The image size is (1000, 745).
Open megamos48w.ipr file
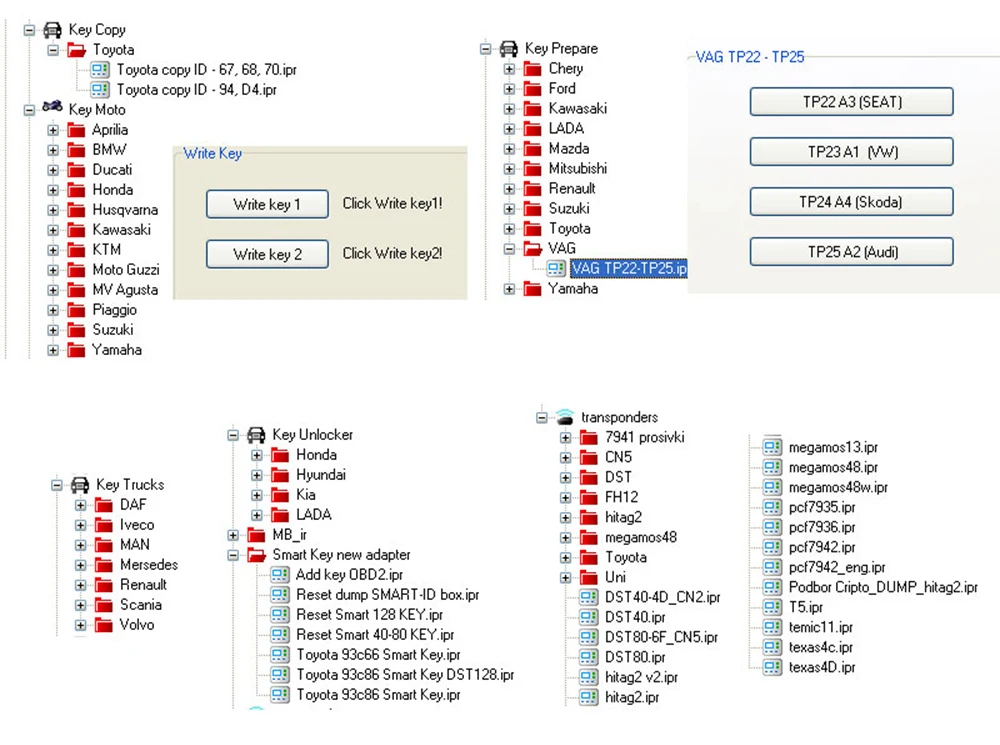(x=838, y=487)
